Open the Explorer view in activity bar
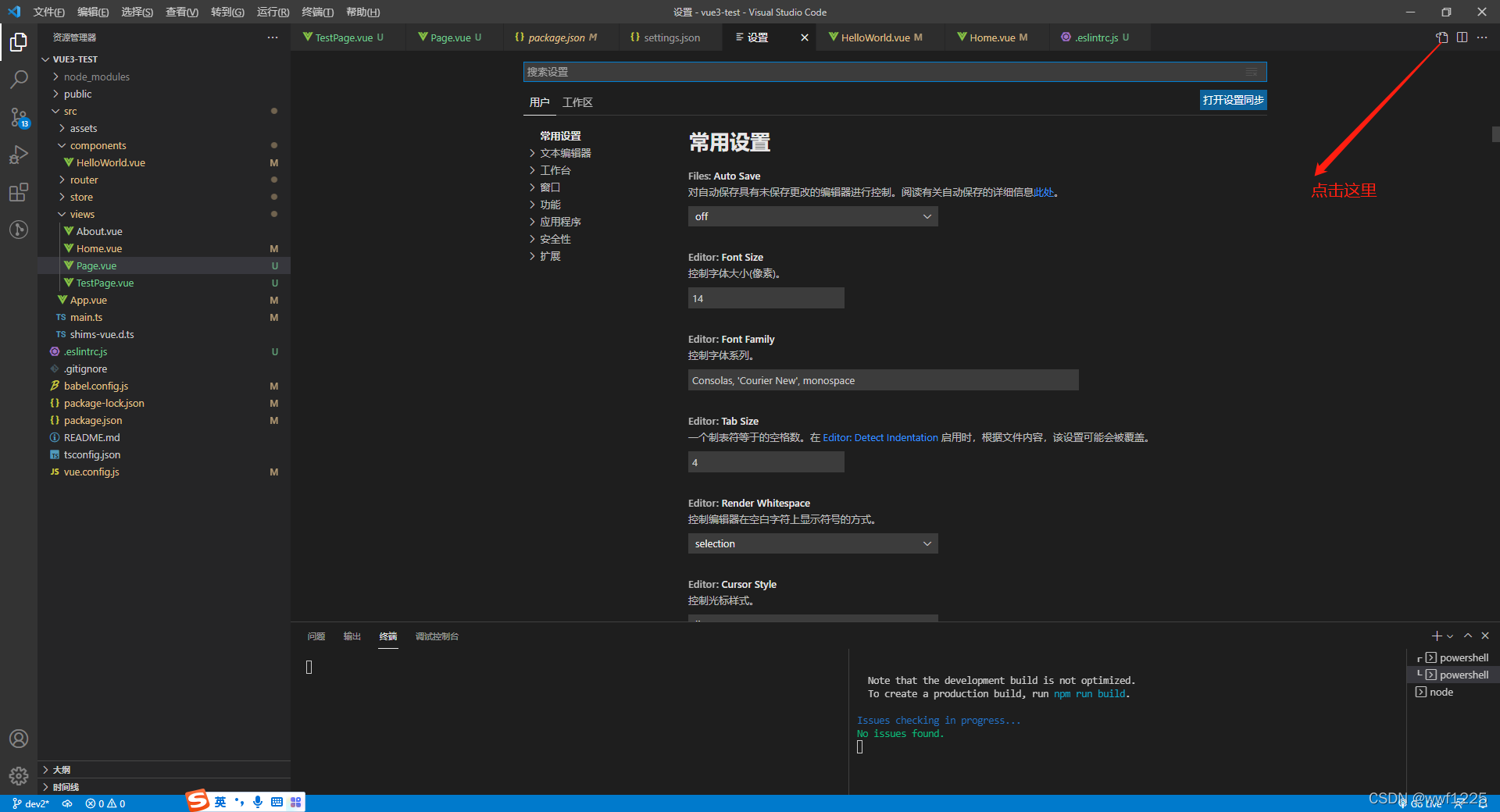Screen dimensions: 1500x812 coord(19,41)
